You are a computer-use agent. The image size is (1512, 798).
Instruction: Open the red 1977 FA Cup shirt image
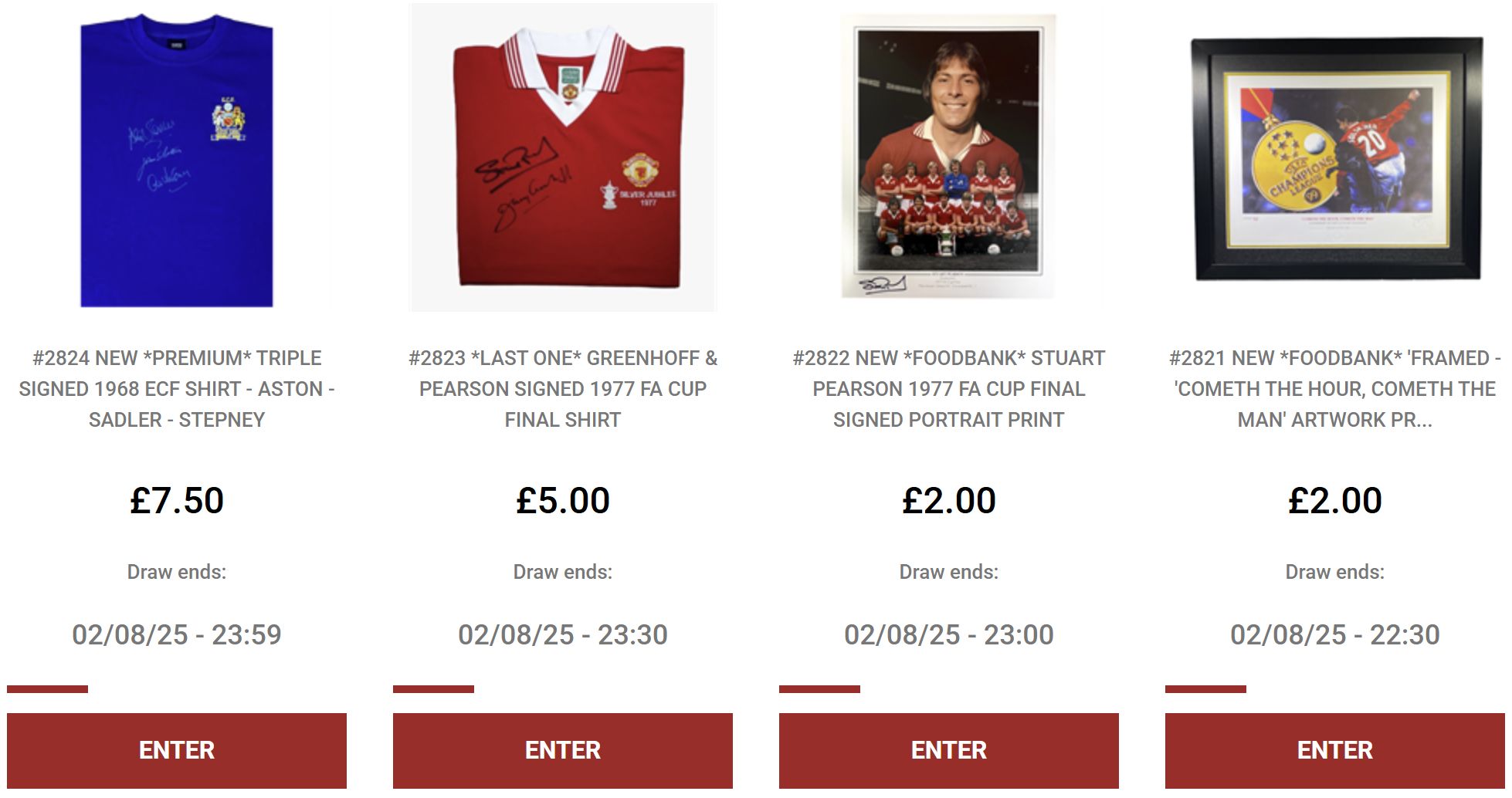tap(563, 157)
